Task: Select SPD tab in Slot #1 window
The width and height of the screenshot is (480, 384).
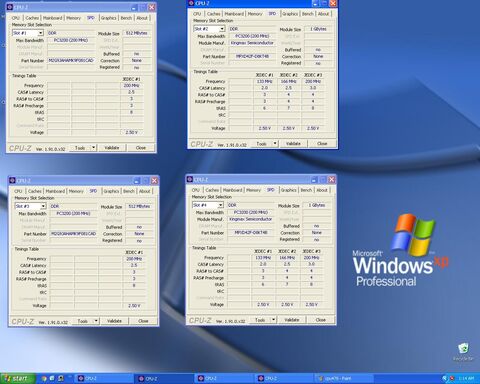Action: pos(91,18)
